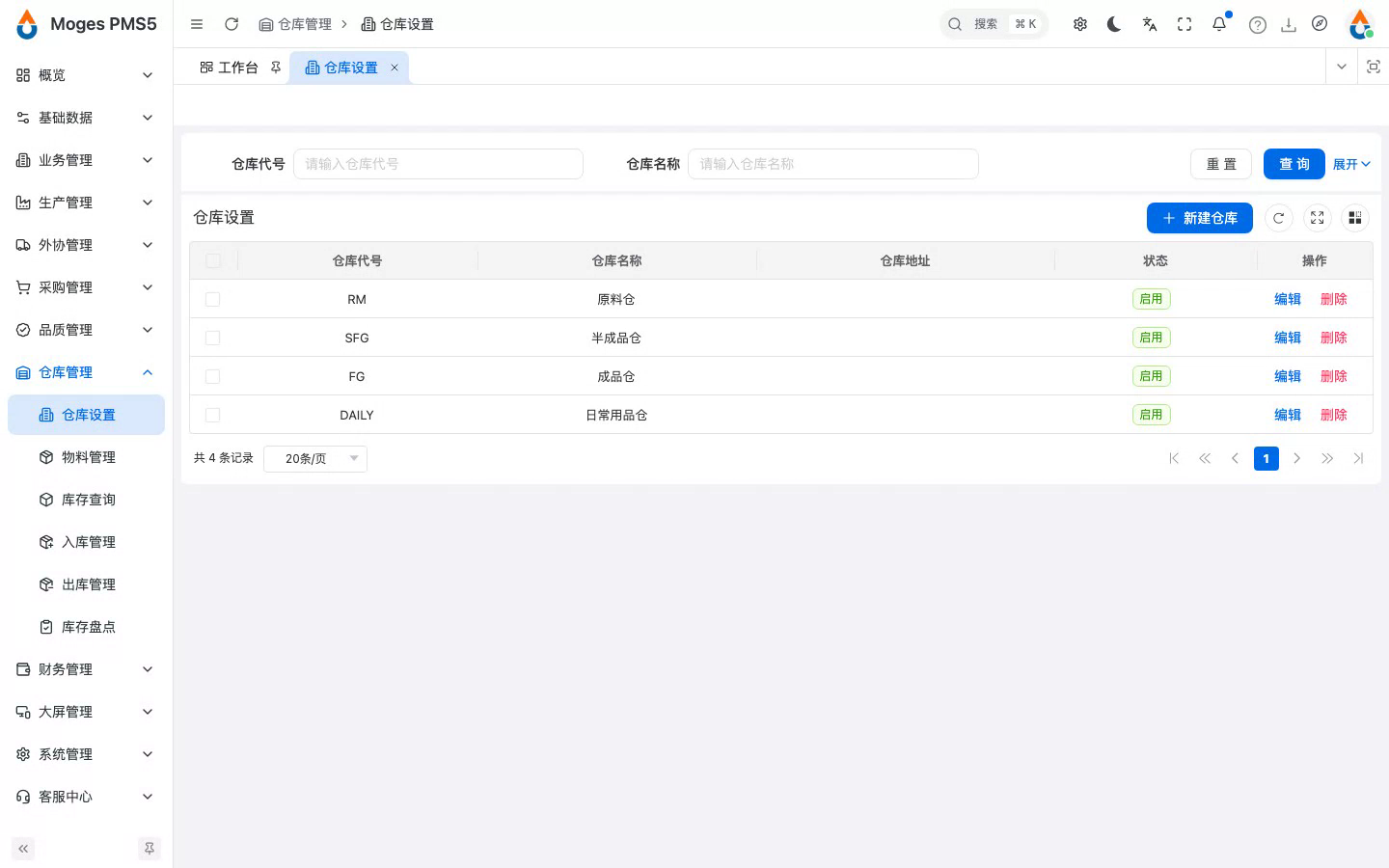The height and width of the screenshot is (868, 1389).
Task: Close the 仓库设置 tab
Action: click(395, 68)
